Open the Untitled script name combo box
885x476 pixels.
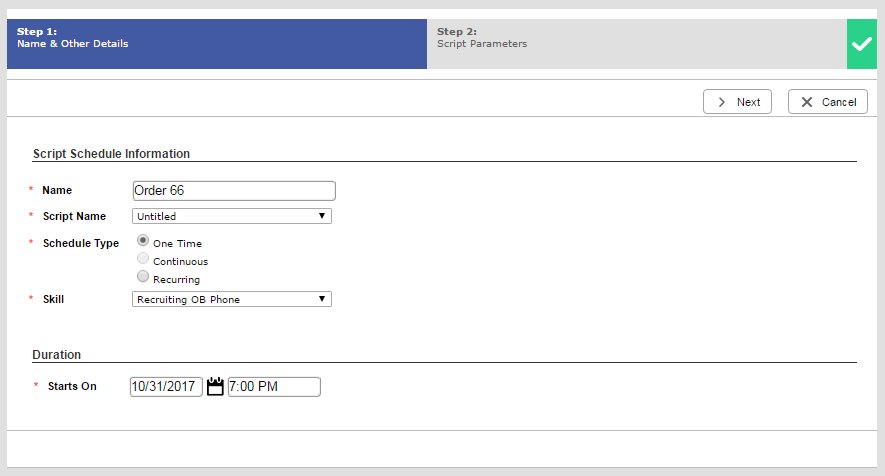[232, 216]
